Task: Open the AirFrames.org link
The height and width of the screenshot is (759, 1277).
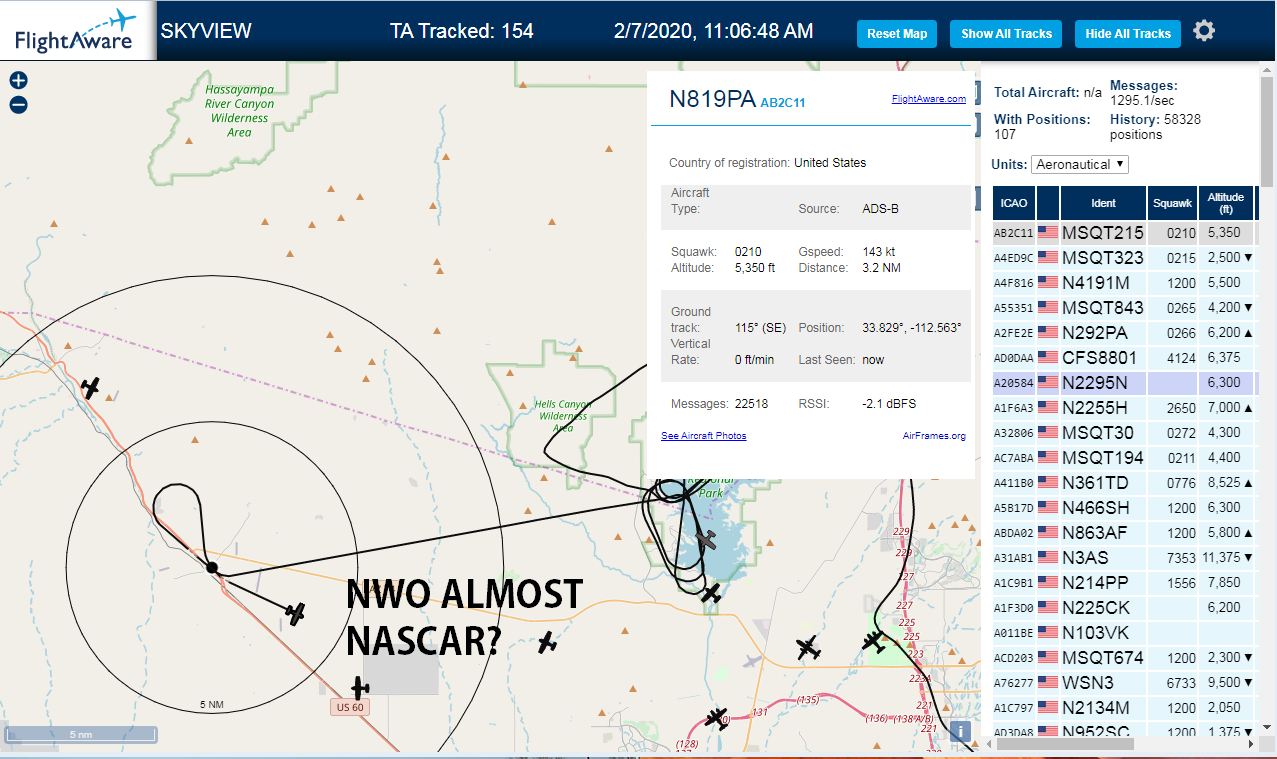Action: click(934, 436)
